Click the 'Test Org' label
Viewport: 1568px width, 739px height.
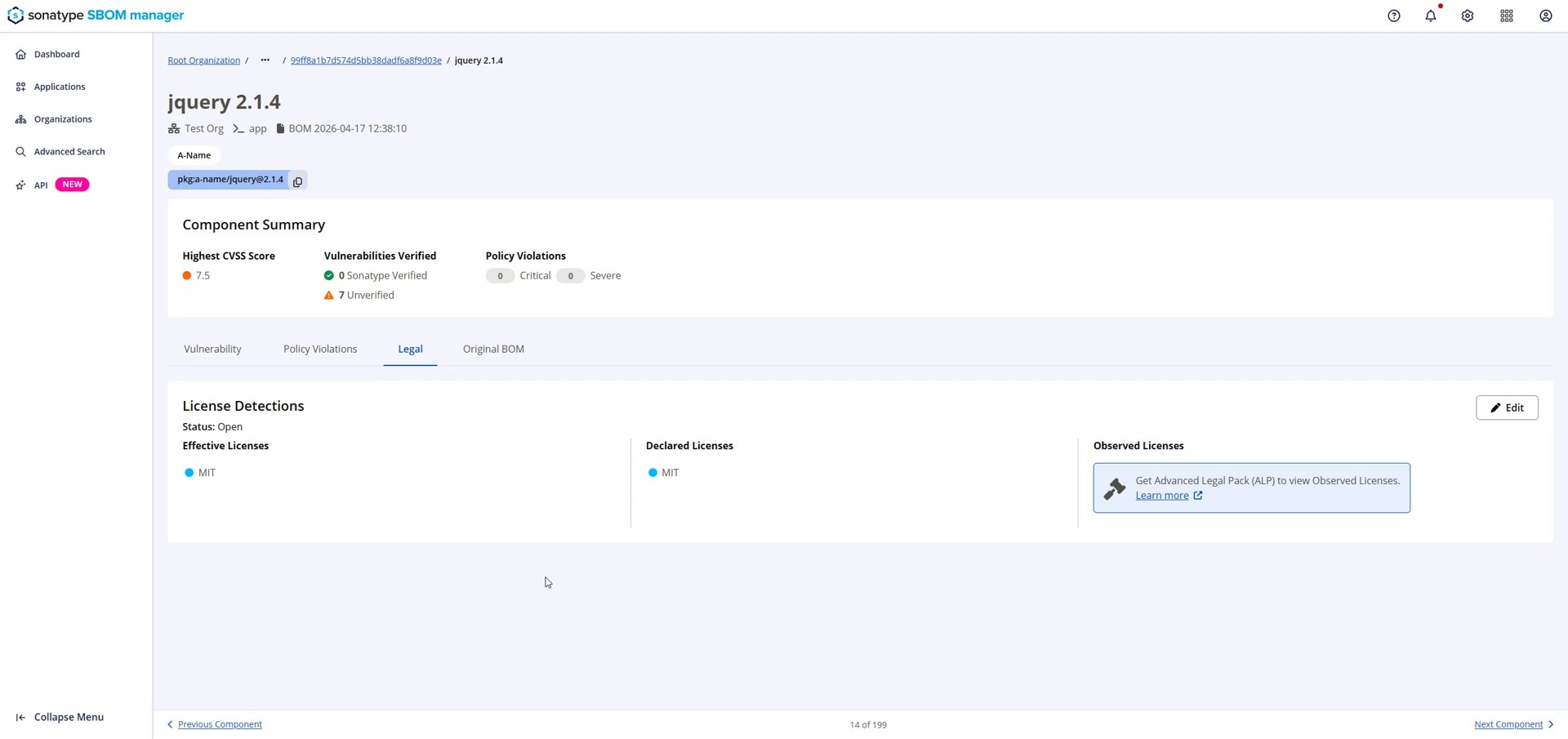pos(204,129)
